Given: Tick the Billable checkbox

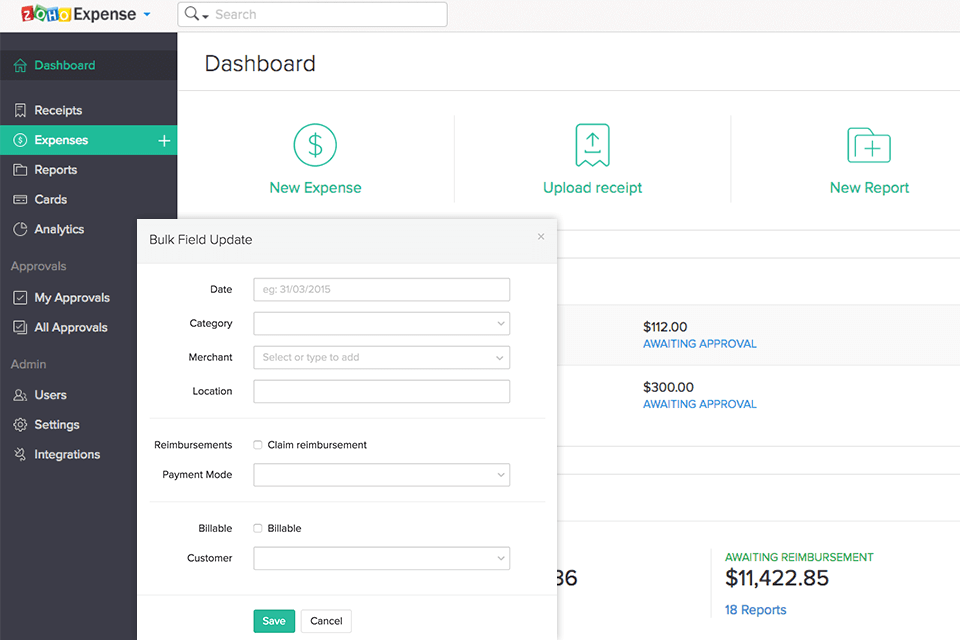Looking at the screenshot, I should [258, 529].
